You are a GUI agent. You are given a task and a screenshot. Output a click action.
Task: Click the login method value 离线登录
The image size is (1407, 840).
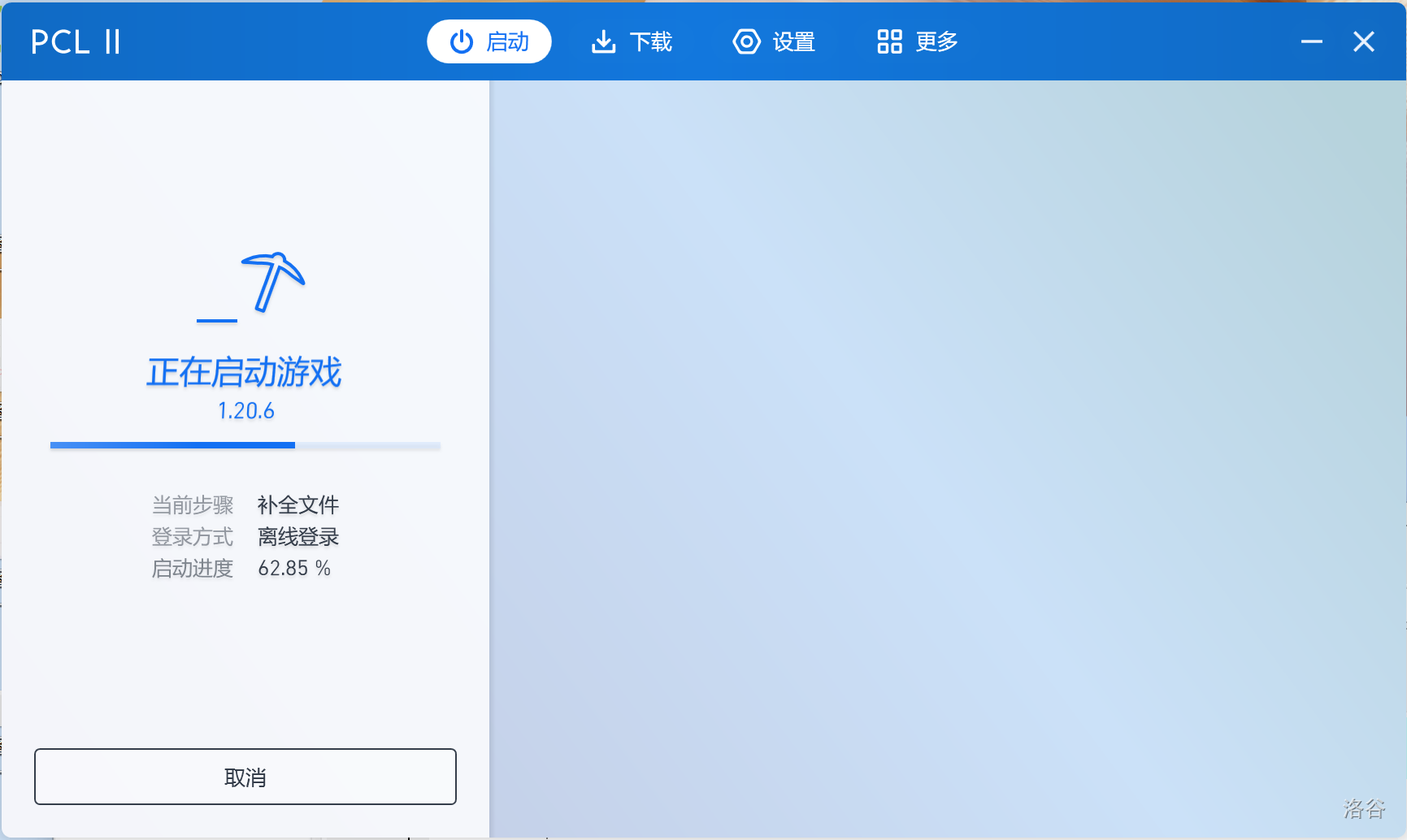298,537
